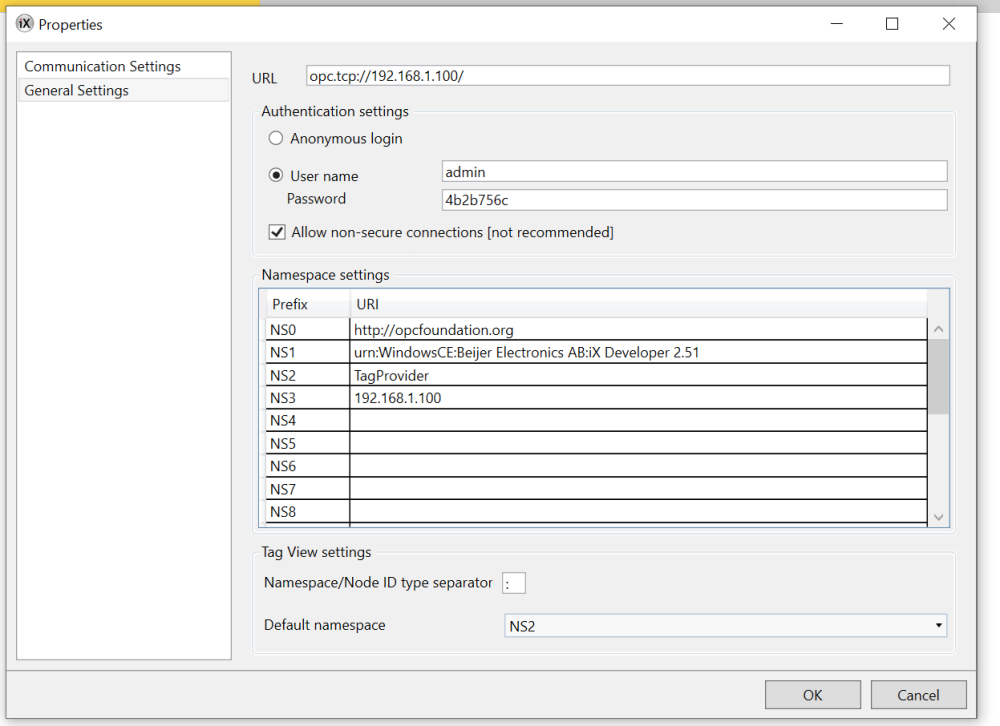Focus the Password text field
The image size is (1000, 726).
click(x=695, y=200)
